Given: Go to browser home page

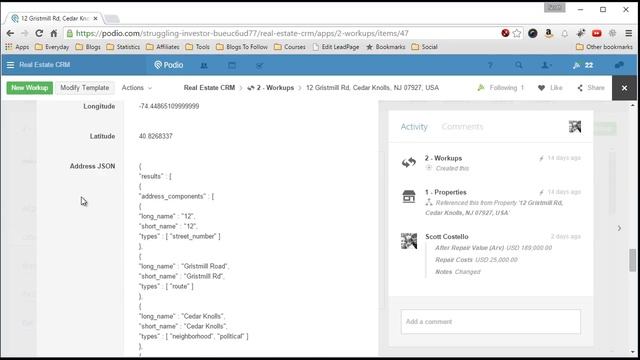Looking at the screenshot, I should [53, 33].
